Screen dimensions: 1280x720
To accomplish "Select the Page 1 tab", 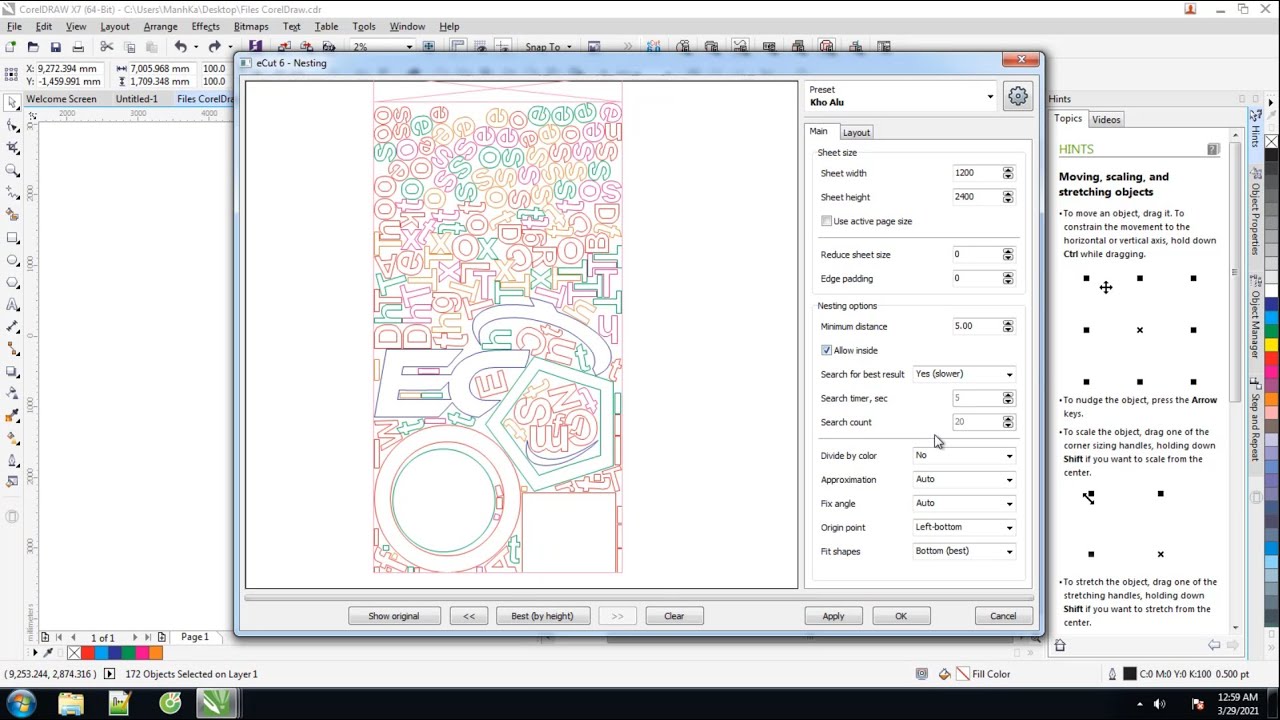I will pos(195,637).
